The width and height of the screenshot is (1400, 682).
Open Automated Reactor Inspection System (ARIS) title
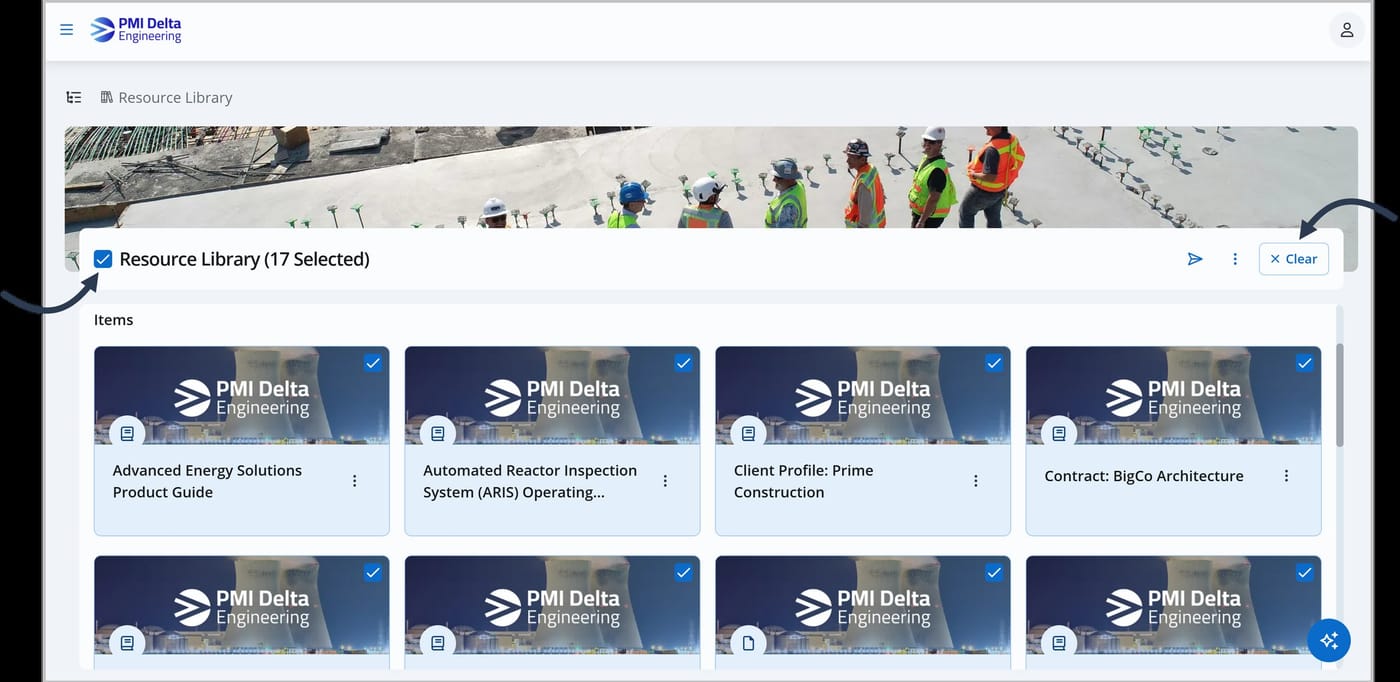(530, 481)
